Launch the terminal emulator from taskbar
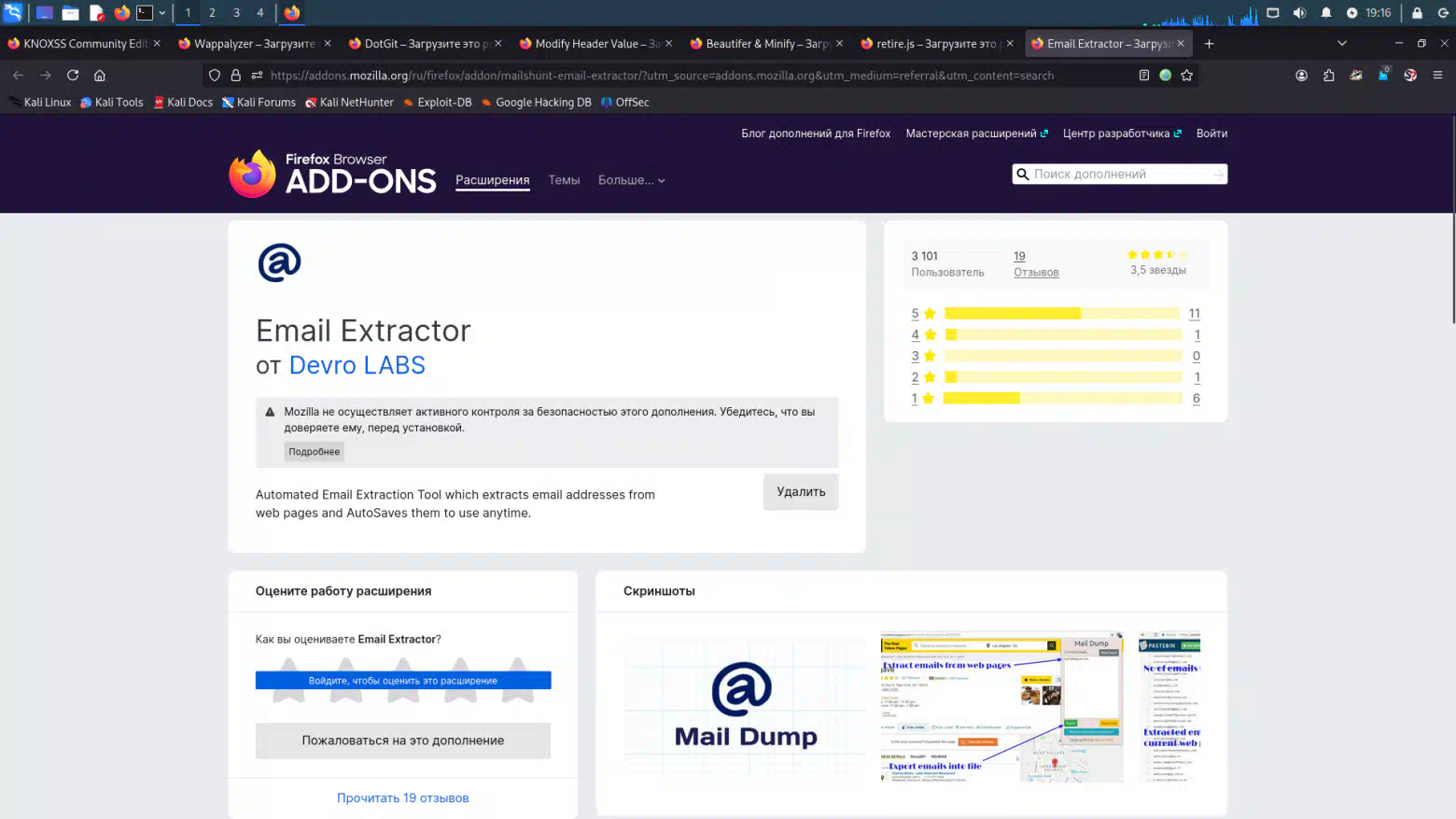This screenshot has width=1456, height=819. pyautogui.click(x=145, y=13)
